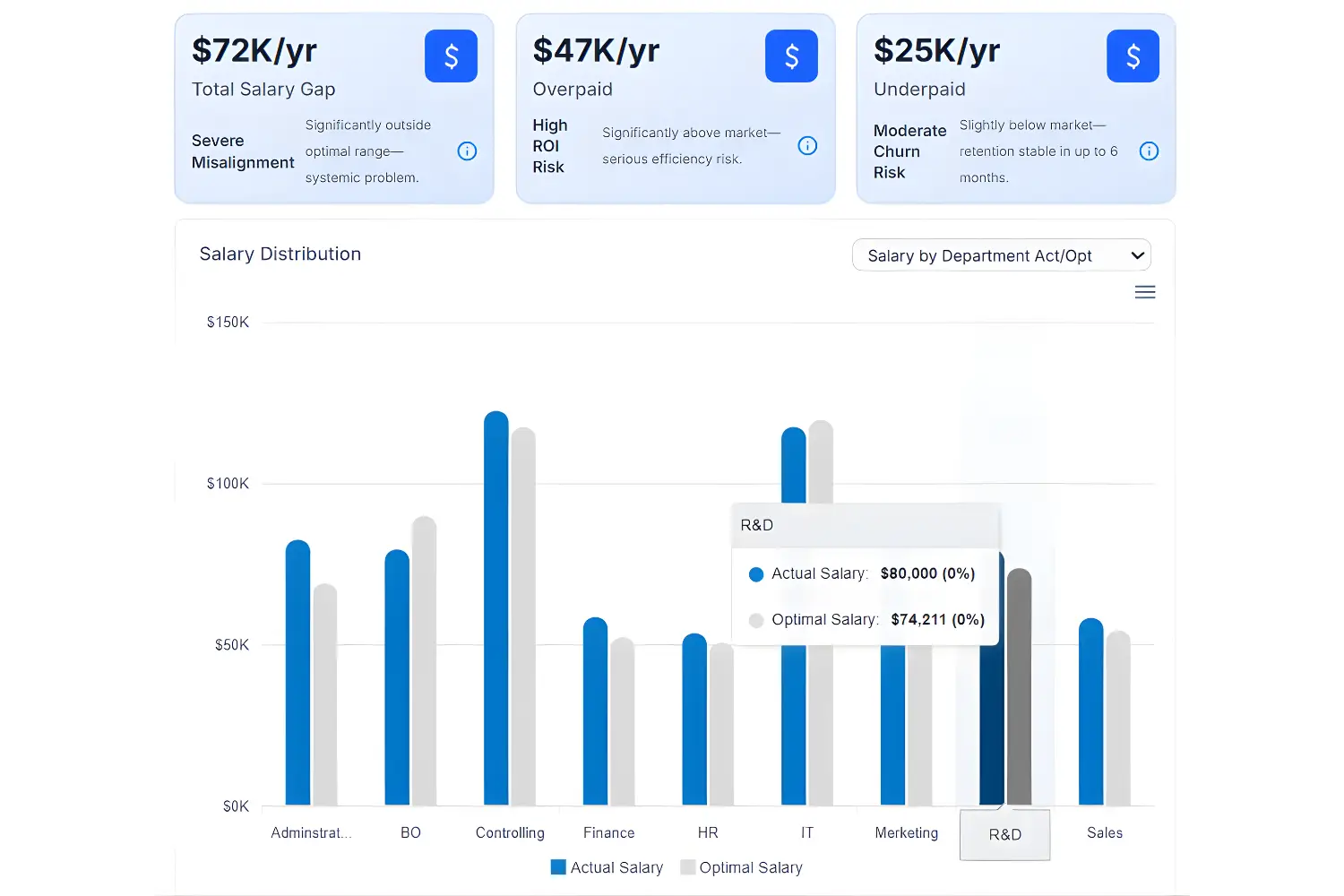Open info icon for Moderate Churn Risk

1149,151
